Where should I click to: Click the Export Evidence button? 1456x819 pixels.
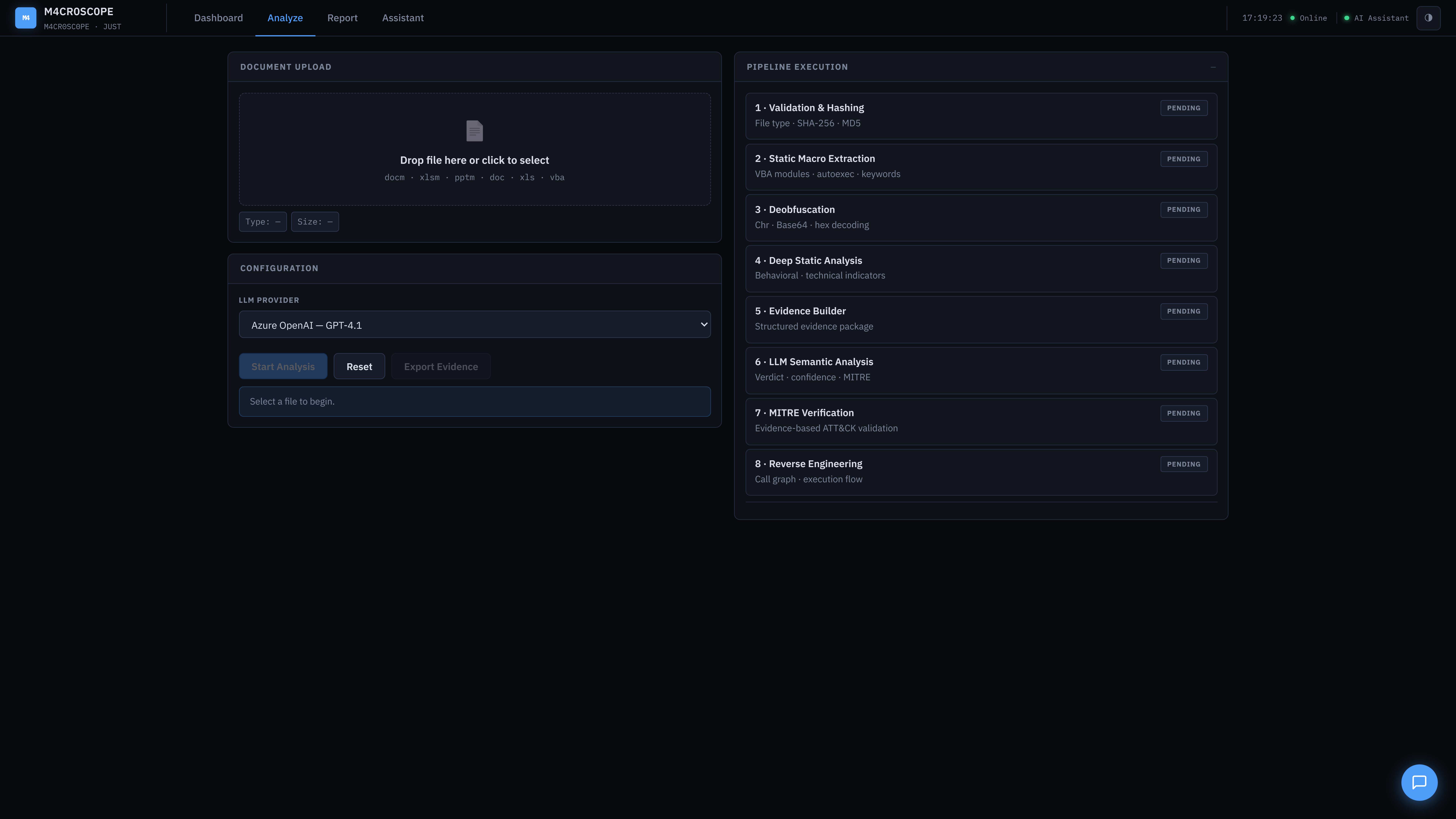[441, 366]
